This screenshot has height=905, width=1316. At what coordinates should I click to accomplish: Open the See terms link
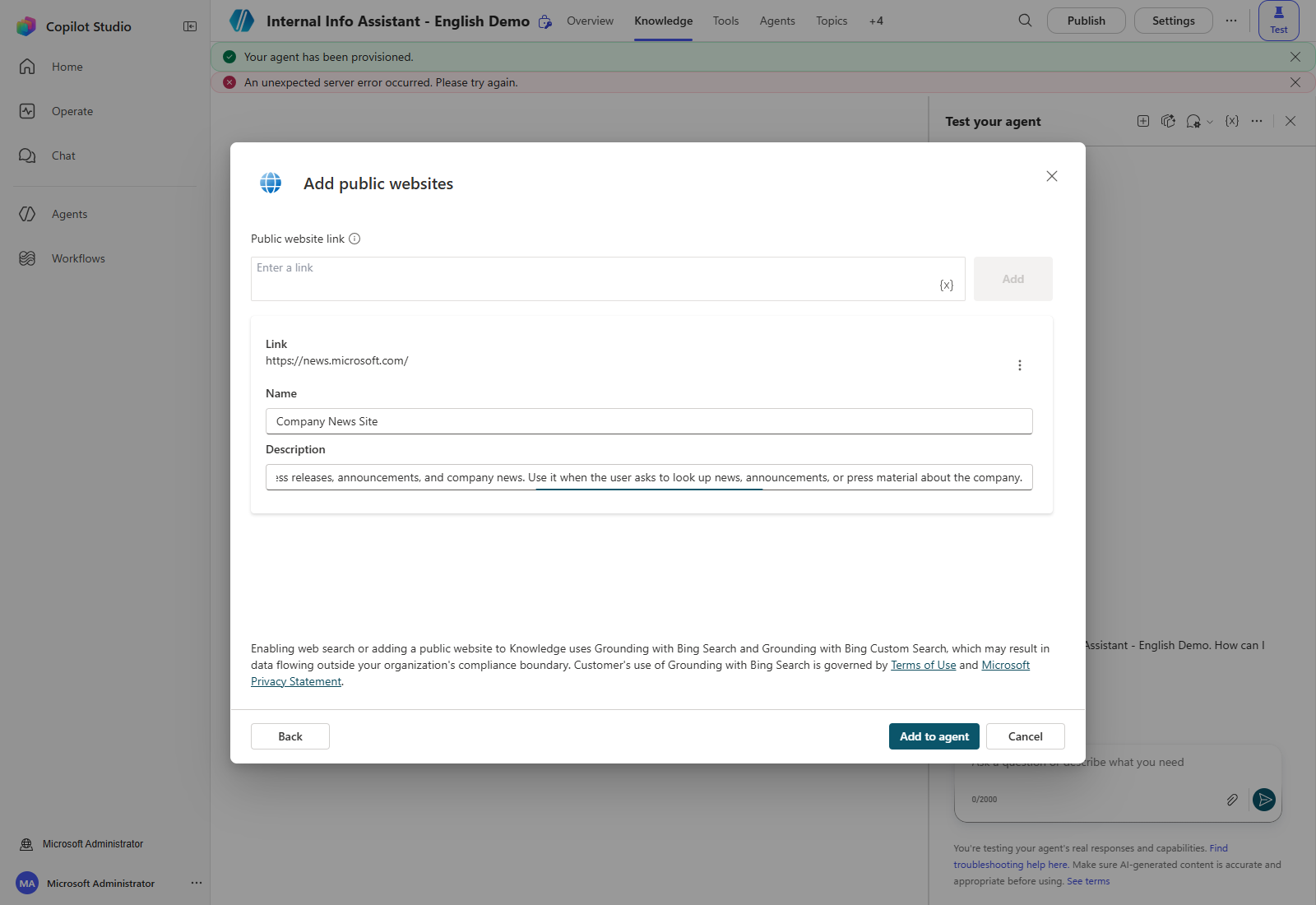click(x=1088, y=881)
